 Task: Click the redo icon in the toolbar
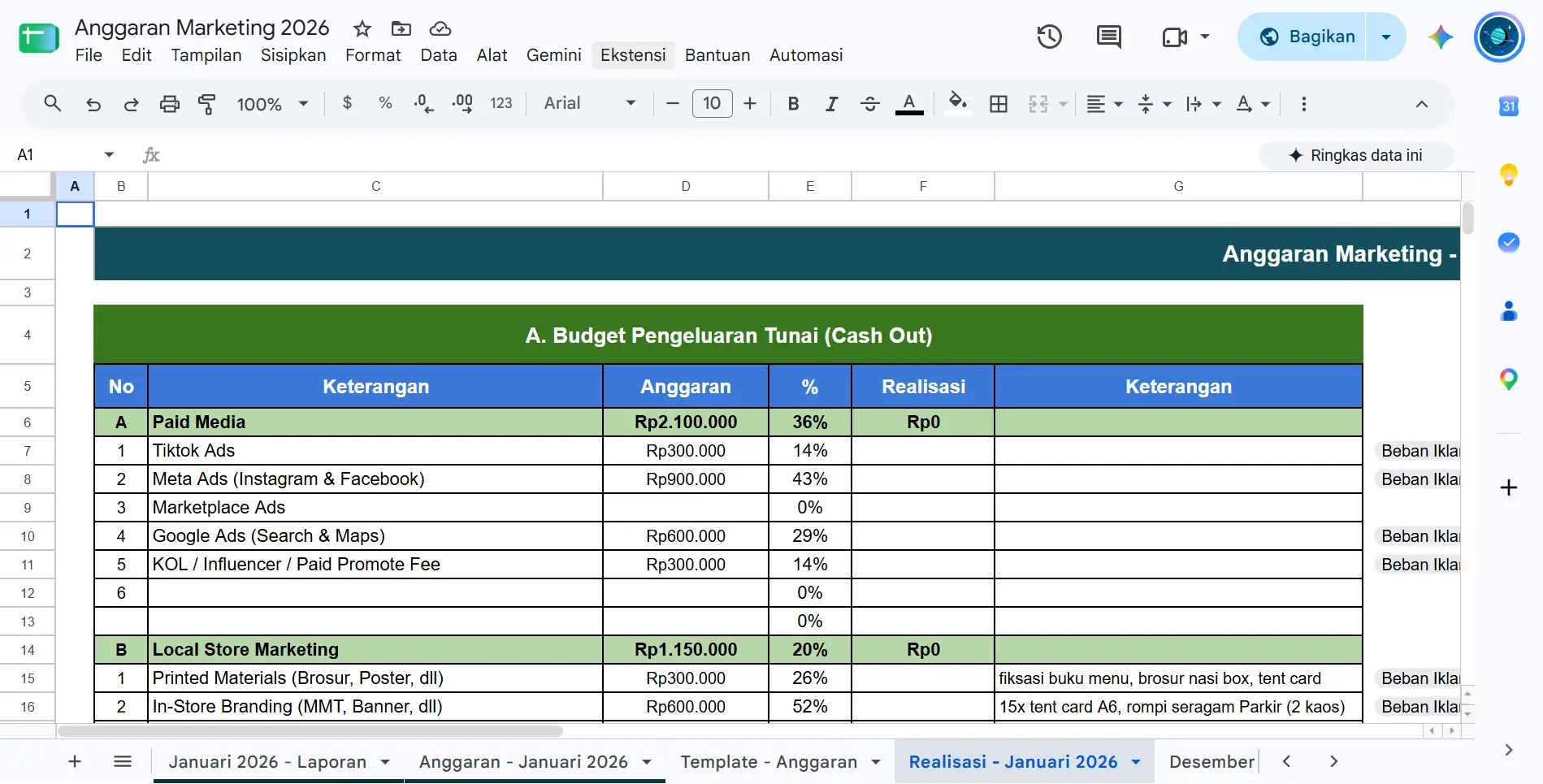pyautogui.click(x=131, y=104)
